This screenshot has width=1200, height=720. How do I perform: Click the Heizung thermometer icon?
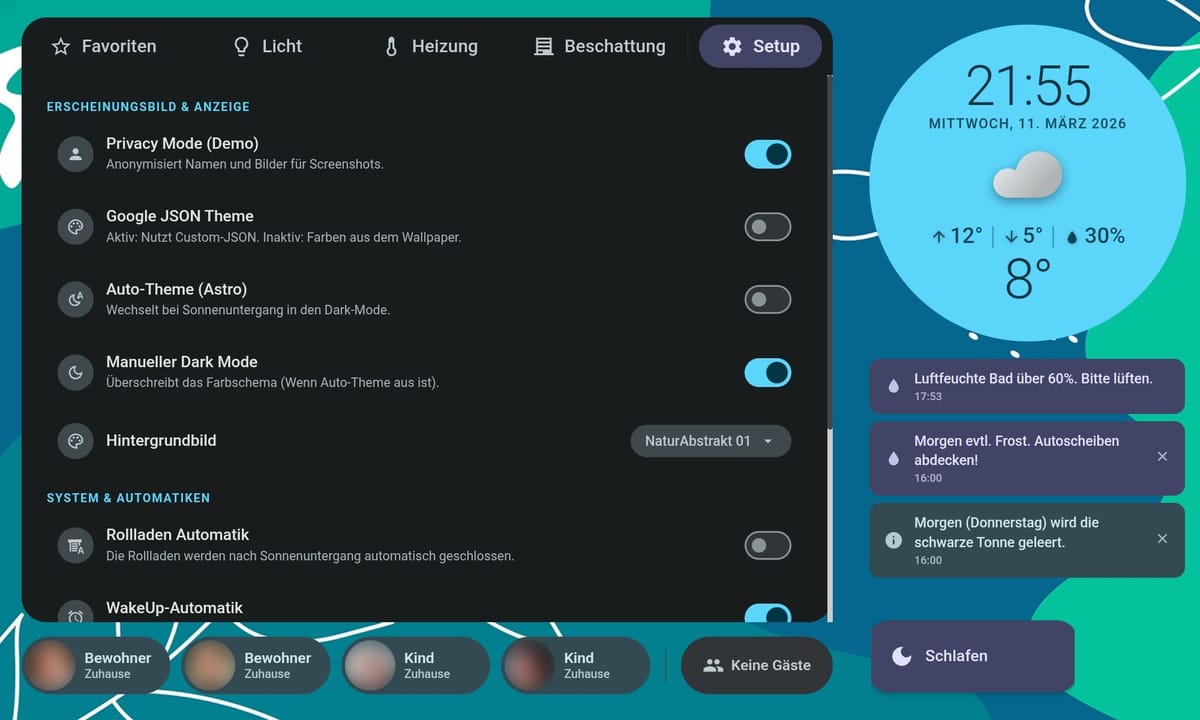(x=391, y=46)
